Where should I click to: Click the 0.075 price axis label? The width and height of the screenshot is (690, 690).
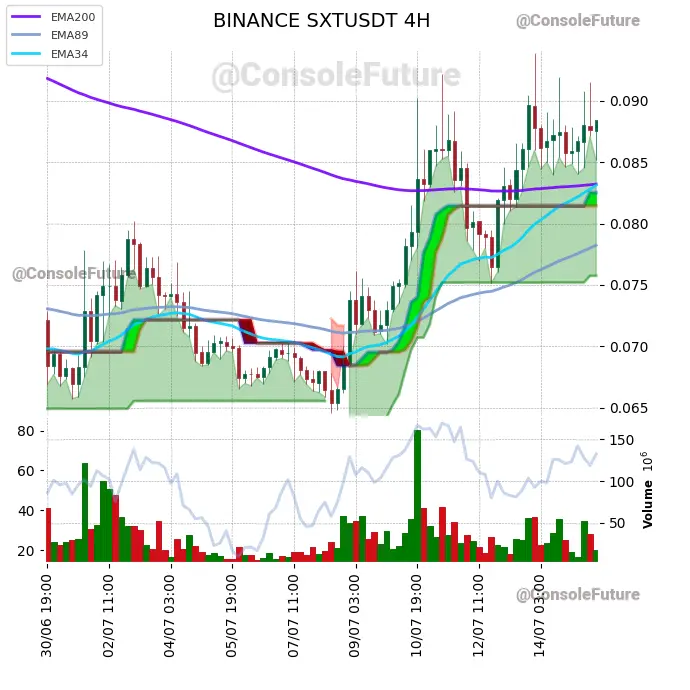[629, 286]
